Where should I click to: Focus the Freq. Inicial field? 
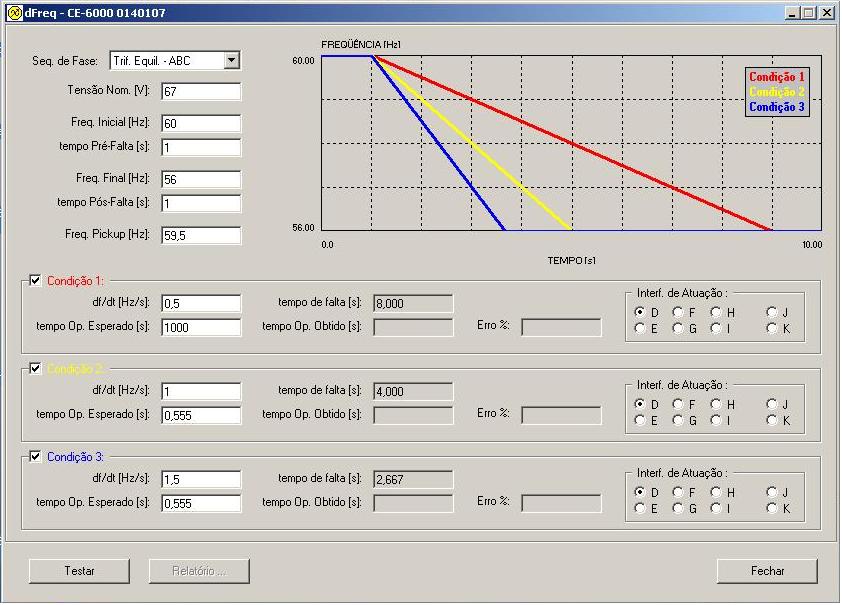[x=200, y=124]
